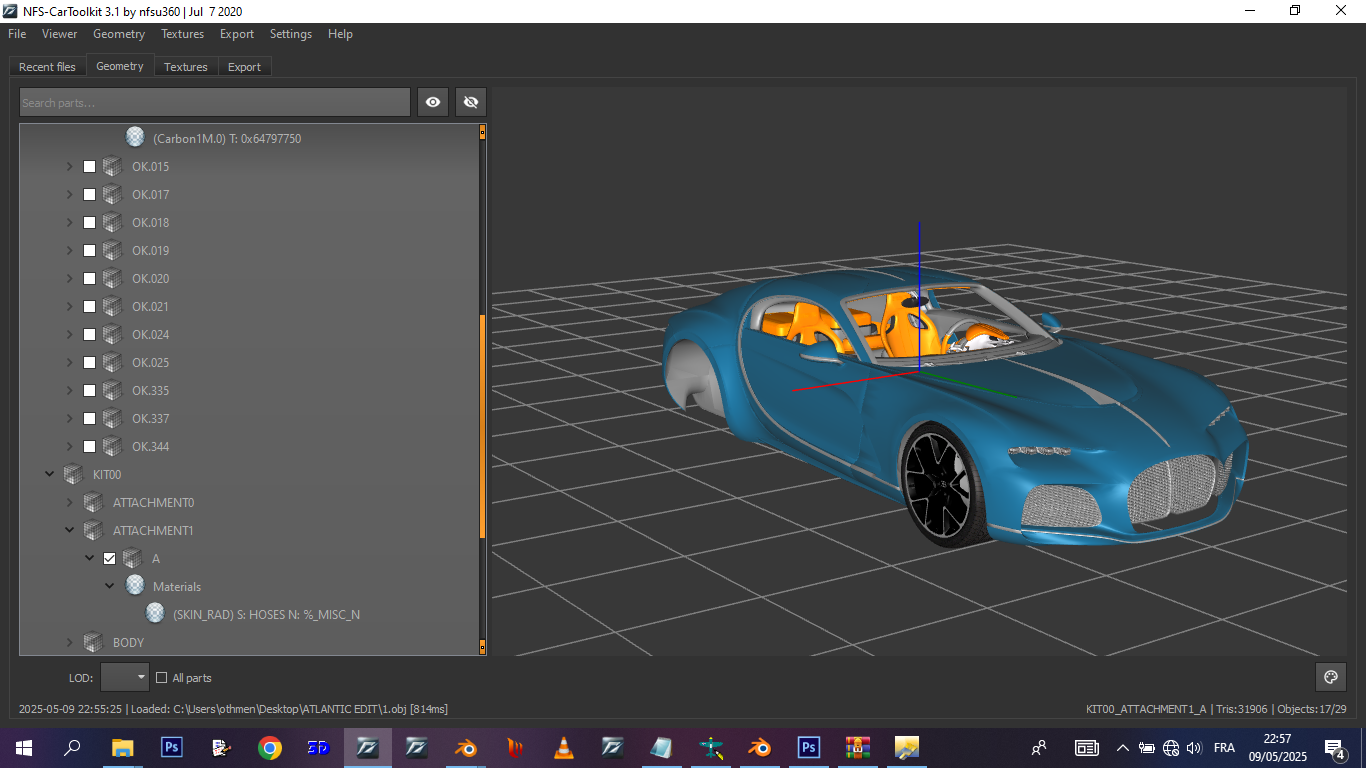Tick the All parts checkbox
Screen dimensions: 1366x768
[x=162, y=678]
